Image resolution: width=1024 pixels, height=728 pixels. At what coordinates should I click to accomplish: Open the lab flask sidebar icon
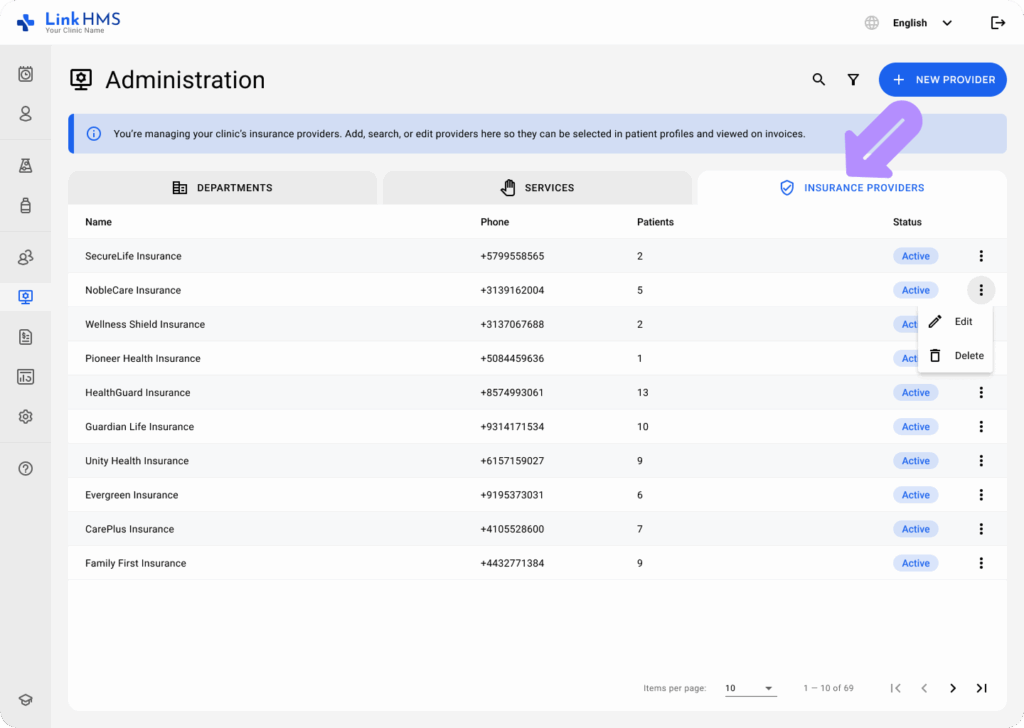pos(26,166)
